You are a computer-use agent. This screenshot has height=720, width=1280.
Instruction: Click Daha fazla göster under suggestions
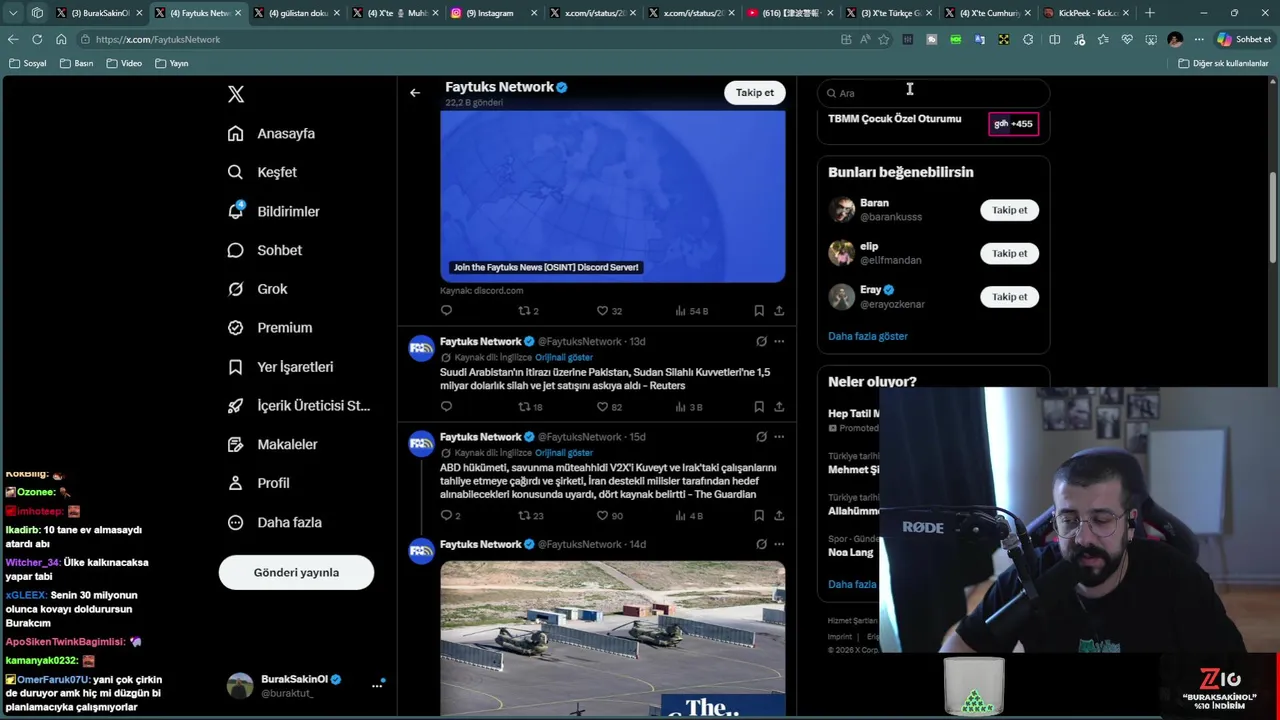coord(868,336)
